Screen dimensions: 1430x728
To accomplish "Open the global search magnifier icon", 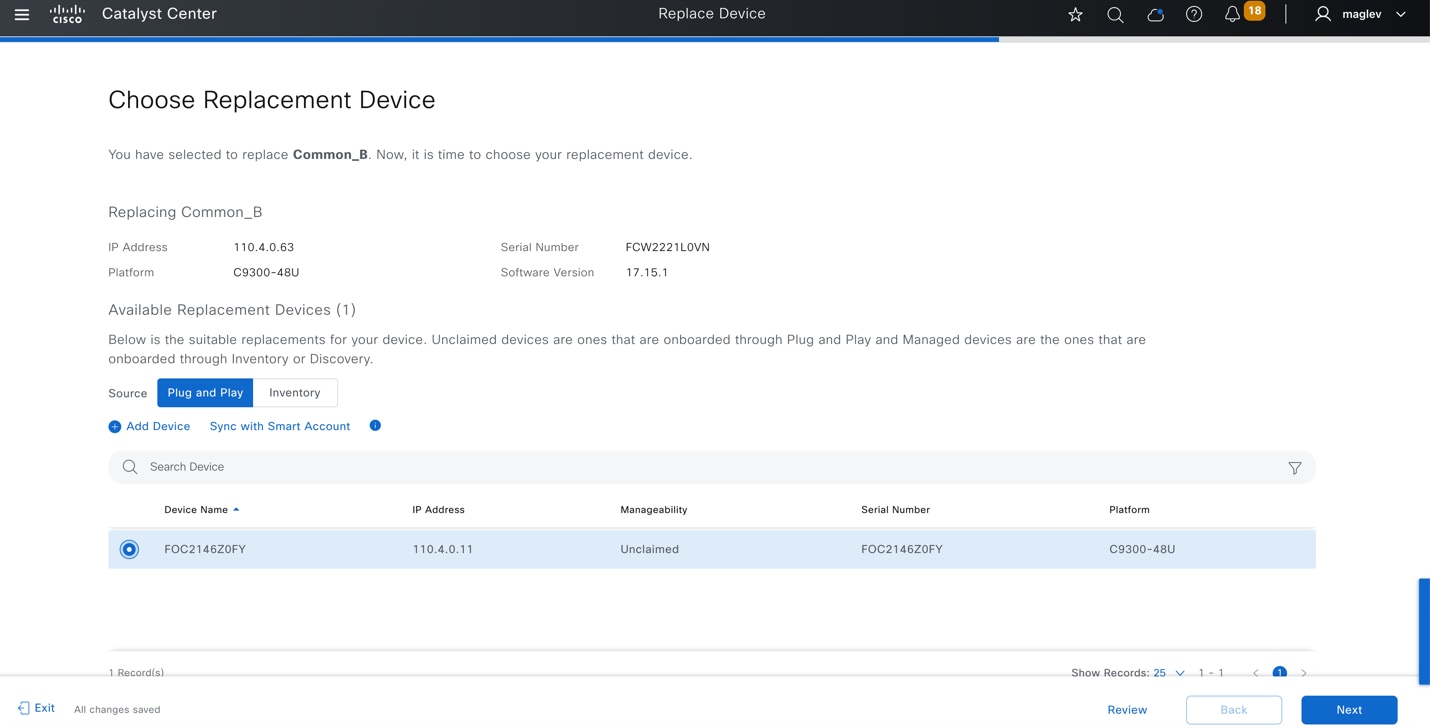I will coord(1114,14).
